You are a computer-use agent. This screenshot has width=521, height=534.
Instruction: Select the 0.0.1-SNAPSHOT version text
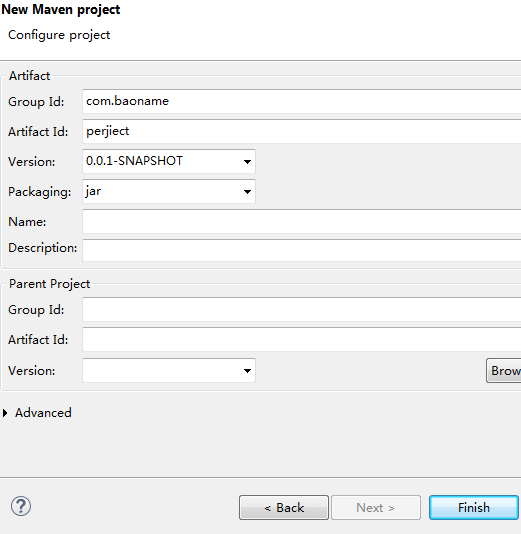tap(135, 161)
